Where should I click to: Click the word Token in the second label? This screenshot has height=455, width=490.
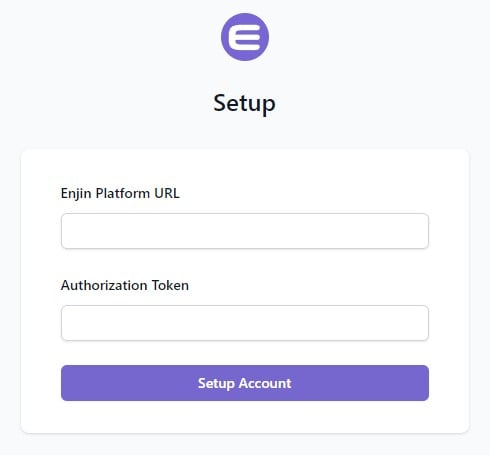coord(170,285)
